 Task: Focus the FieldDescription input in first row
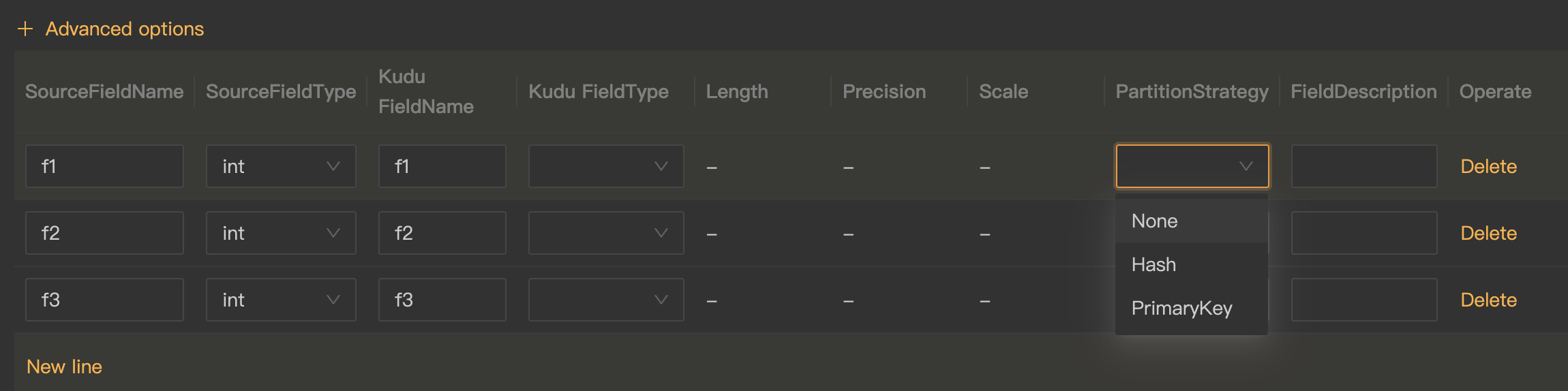click(1363, 166)
